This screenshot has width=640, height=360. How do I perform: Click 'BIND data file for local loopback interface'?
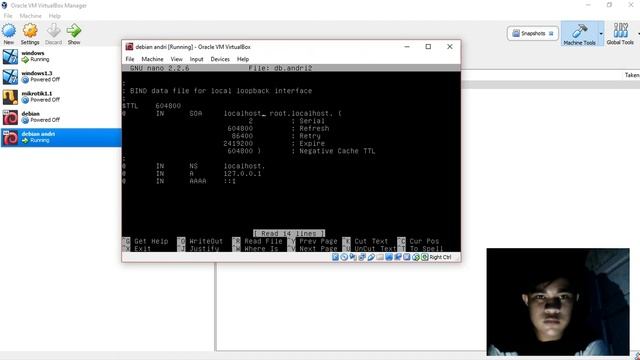coord(221,91)
